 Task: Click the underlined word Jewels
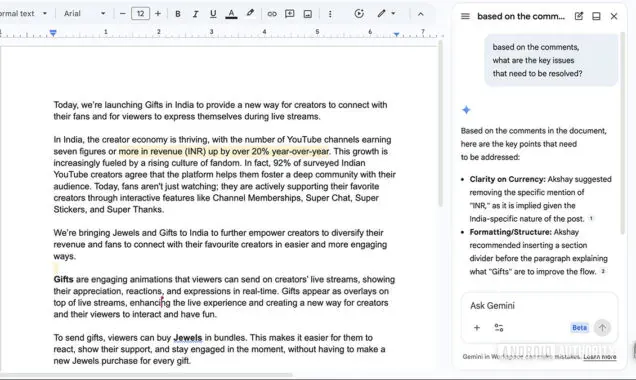click(187, 338)
